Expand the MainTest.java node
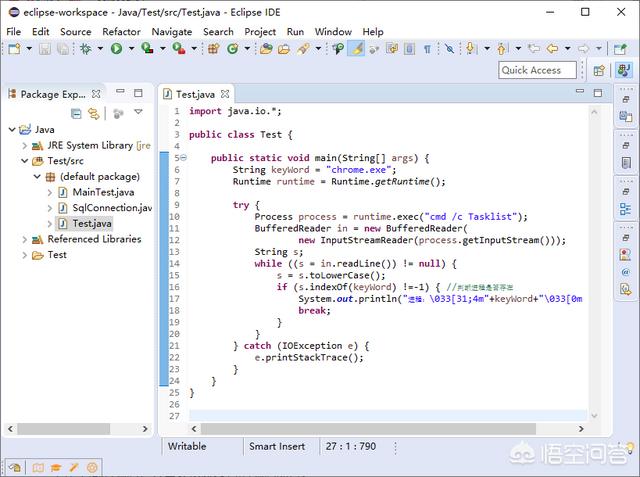Screen dimensions: 640x477 [50, 192]
